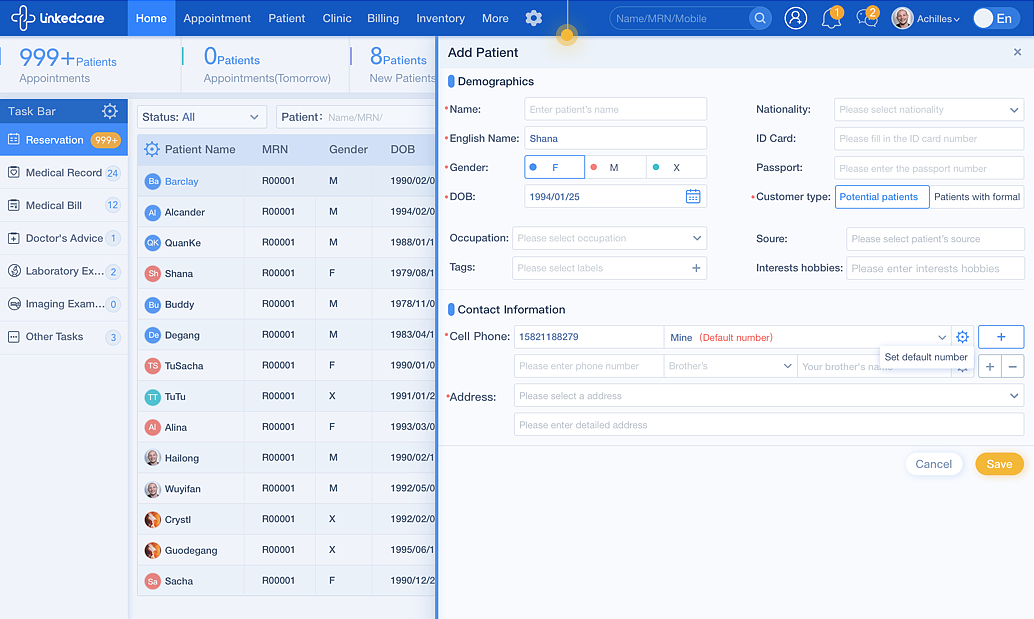Click the Guodegang patient row name
Viewport: 1034px width, 619px height.
(x=191, y=550)
